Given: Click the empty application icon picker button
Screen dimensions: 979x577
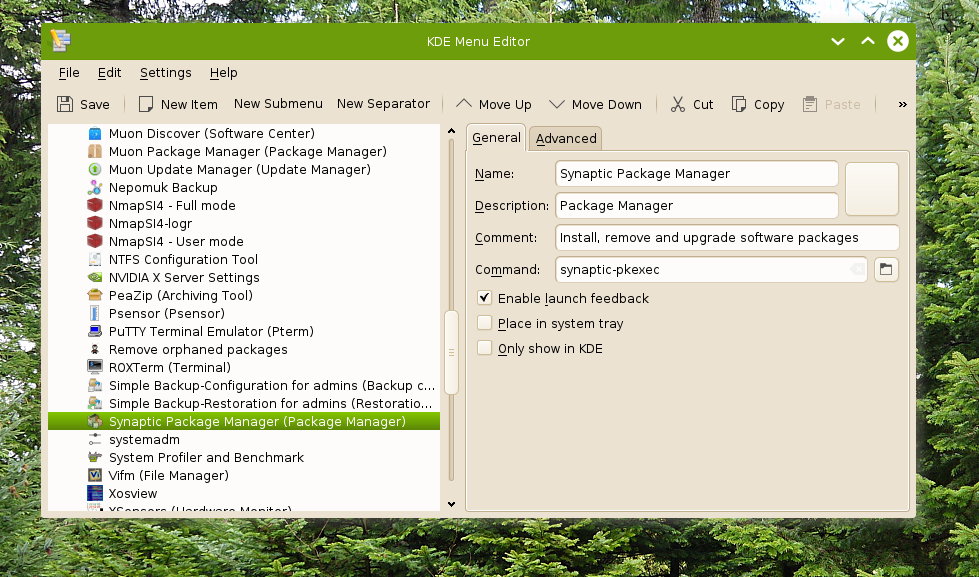Looking at the screenshot, I should point(871,189).
